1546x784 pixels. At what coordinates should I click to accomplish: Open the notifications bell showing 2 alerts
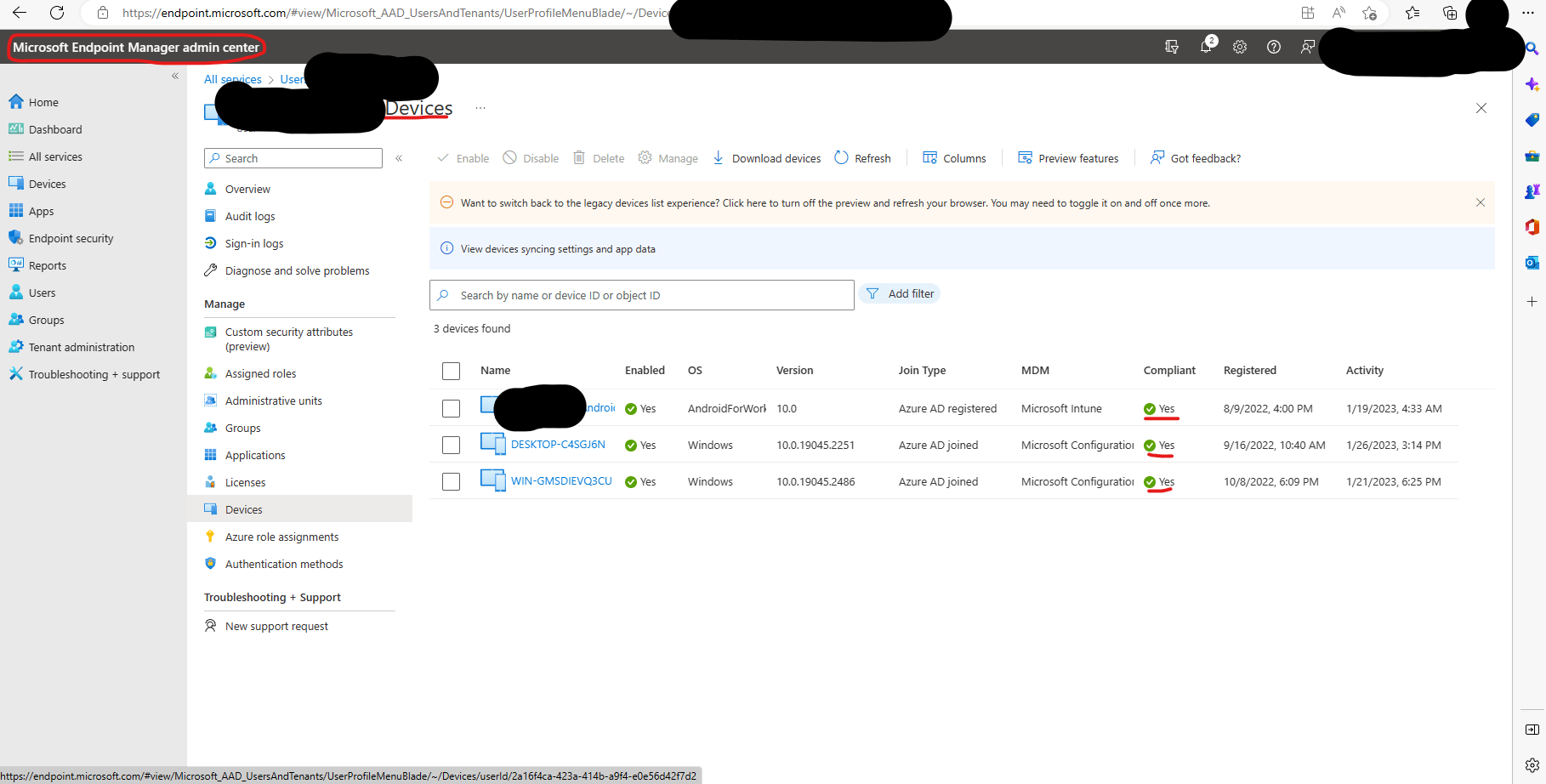pos(1206,47)
